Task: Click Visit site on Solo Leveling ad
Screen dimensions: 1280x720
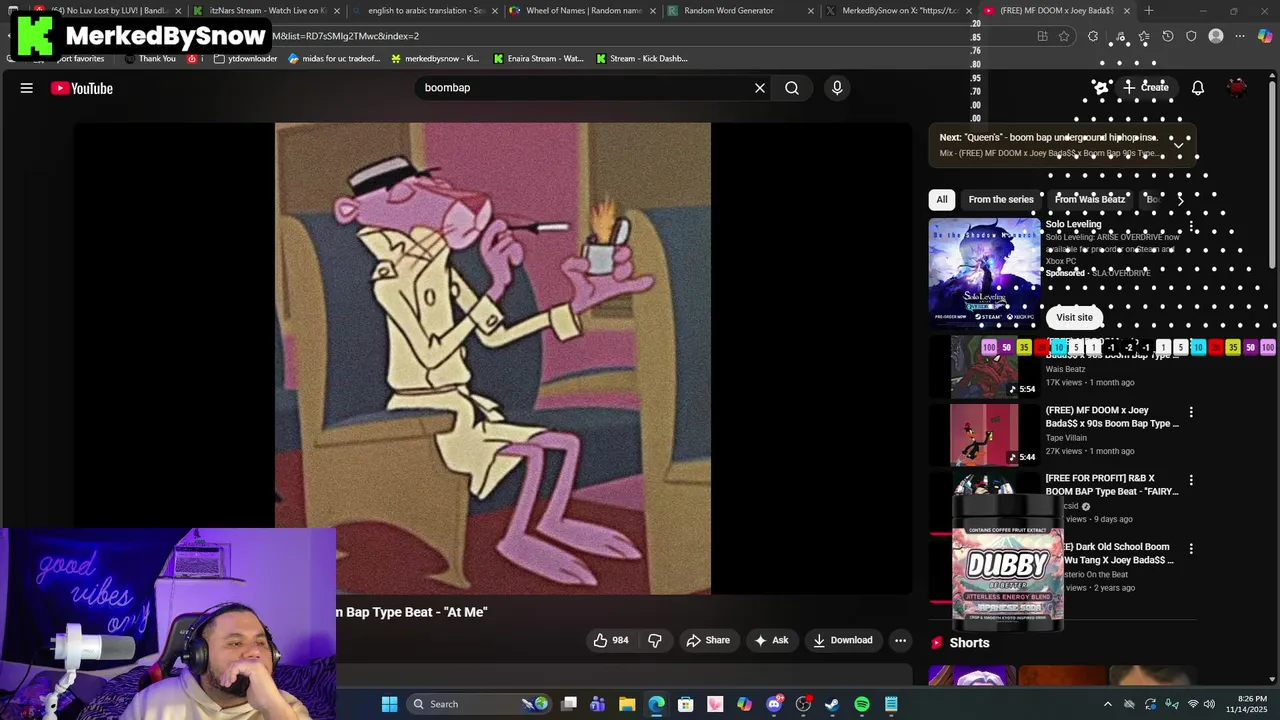Action: (x=1074, y=317)
